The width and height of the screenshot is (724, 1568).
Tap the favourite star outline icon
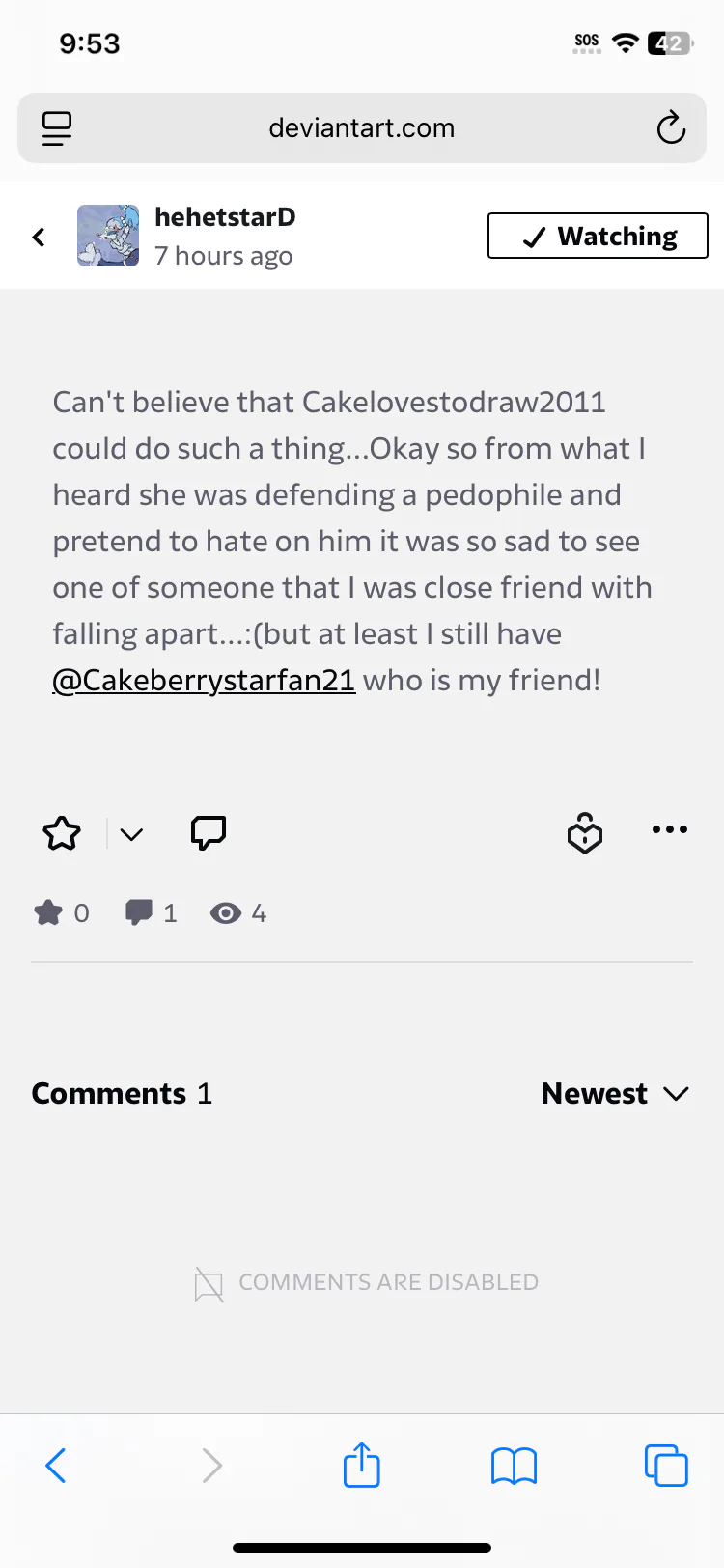click(x=62, y=832)
